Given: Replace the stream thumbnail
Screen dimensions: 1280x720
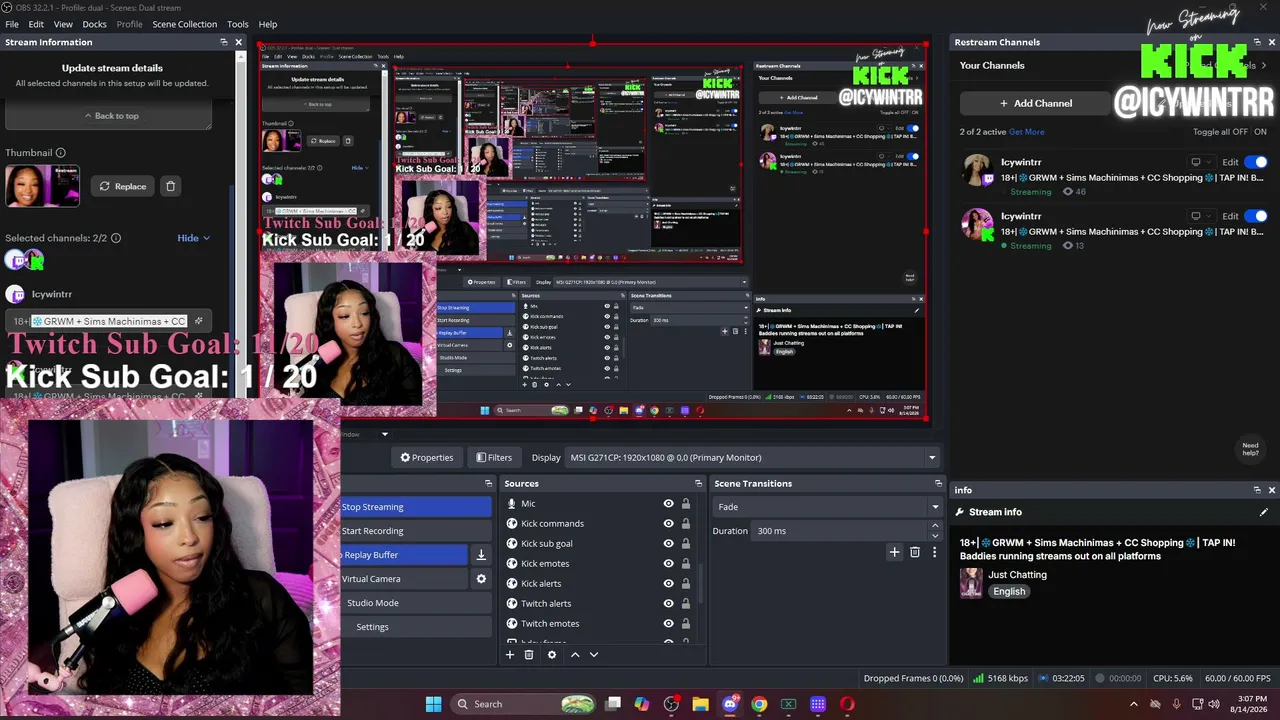Looking at the screenshot, I should tap(123, 186).
